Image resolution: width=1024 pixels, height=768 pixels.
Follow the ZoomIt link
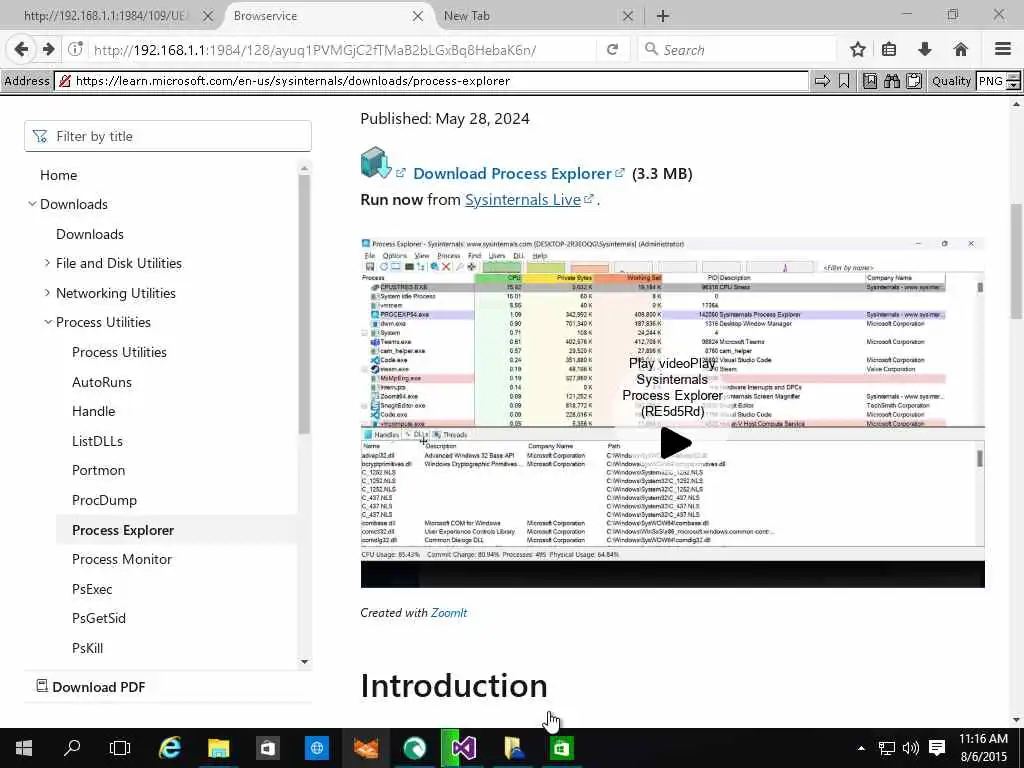(449, 613)
